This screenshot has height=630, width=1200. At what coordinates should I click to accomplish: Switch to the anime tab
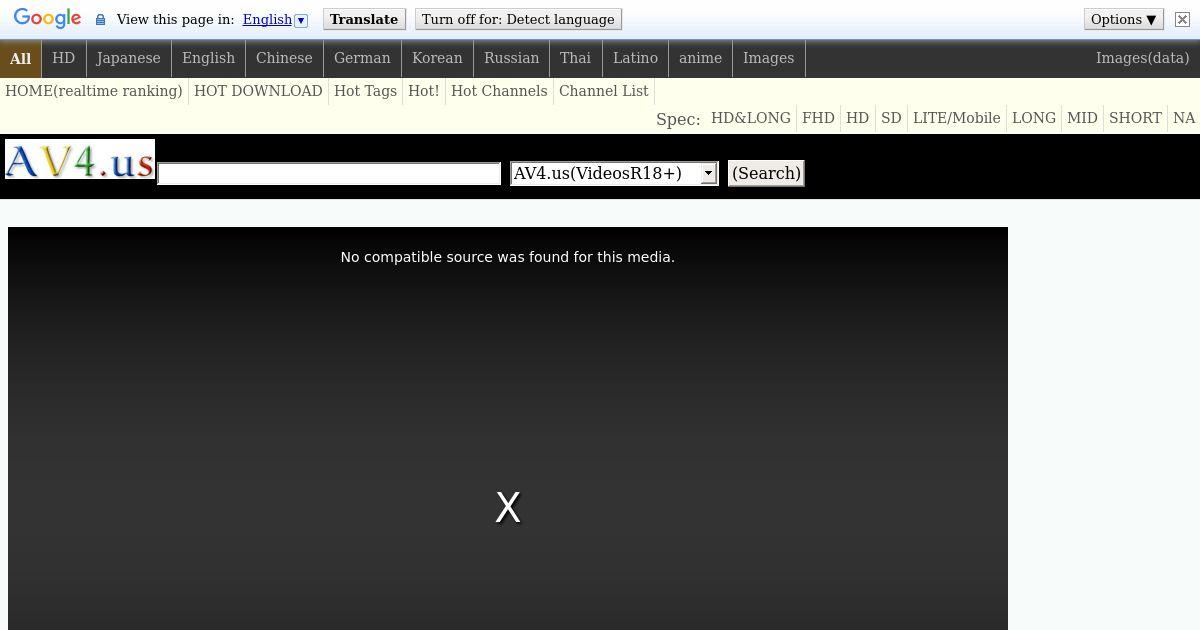coord(700,58)
